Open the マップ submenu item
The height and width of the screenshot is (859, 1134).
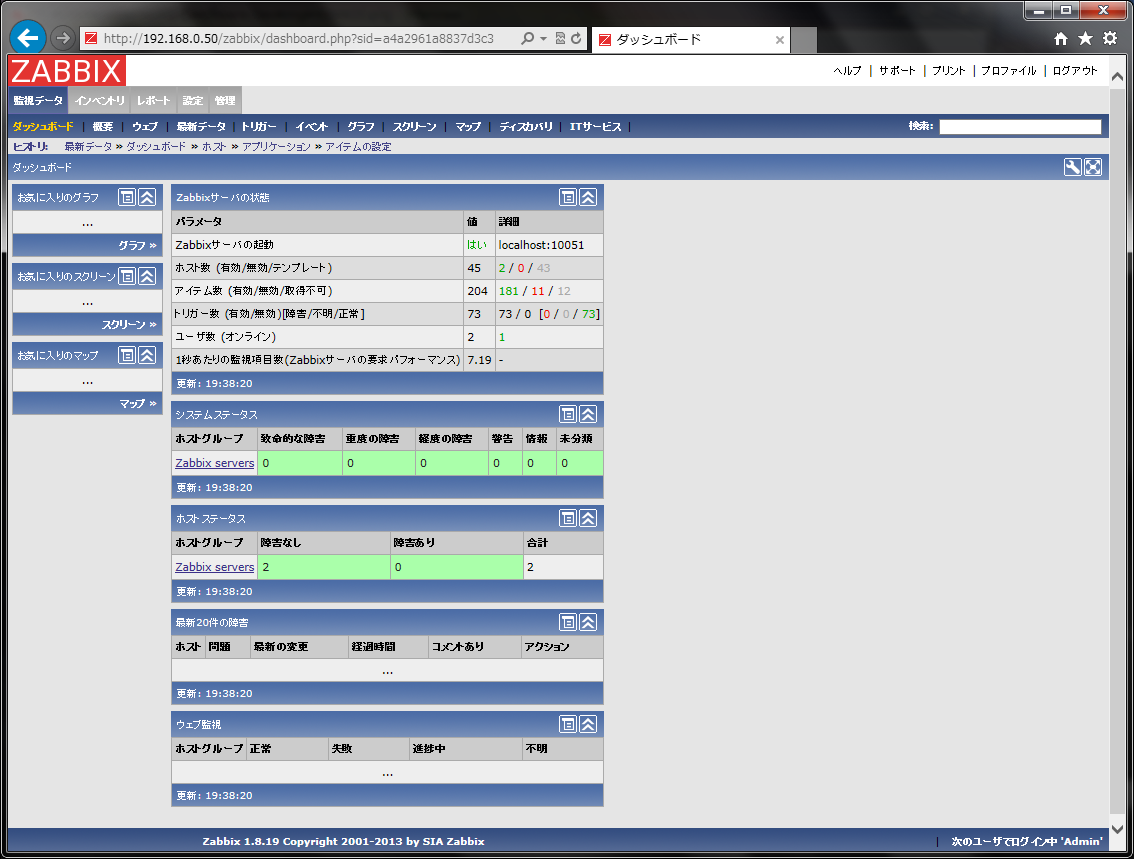coord(468,127)
